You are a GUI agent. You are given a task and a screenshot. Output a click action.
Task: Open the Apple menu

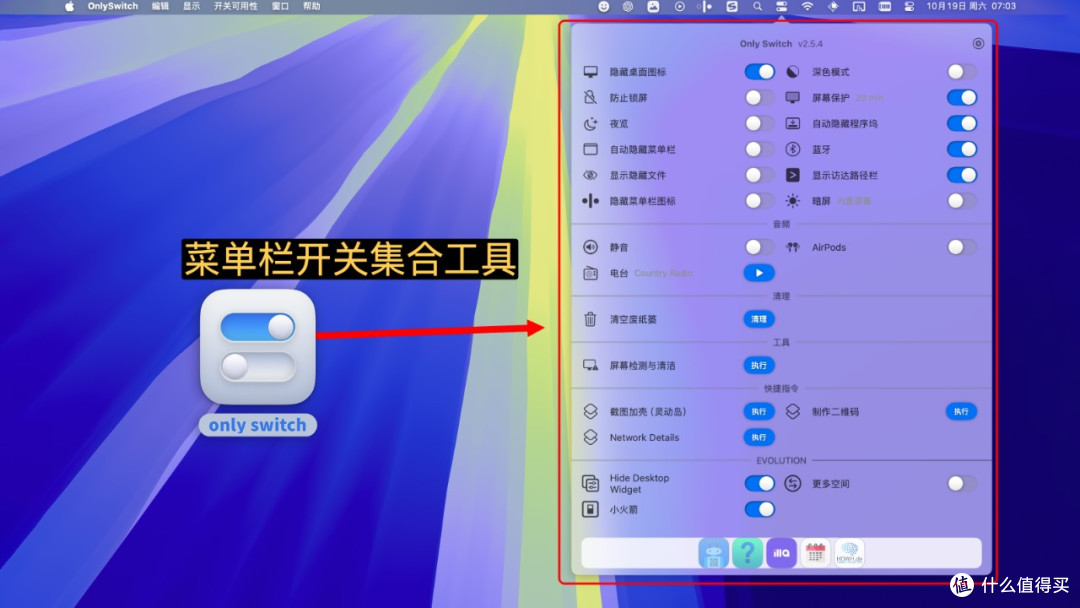point(69,6)
